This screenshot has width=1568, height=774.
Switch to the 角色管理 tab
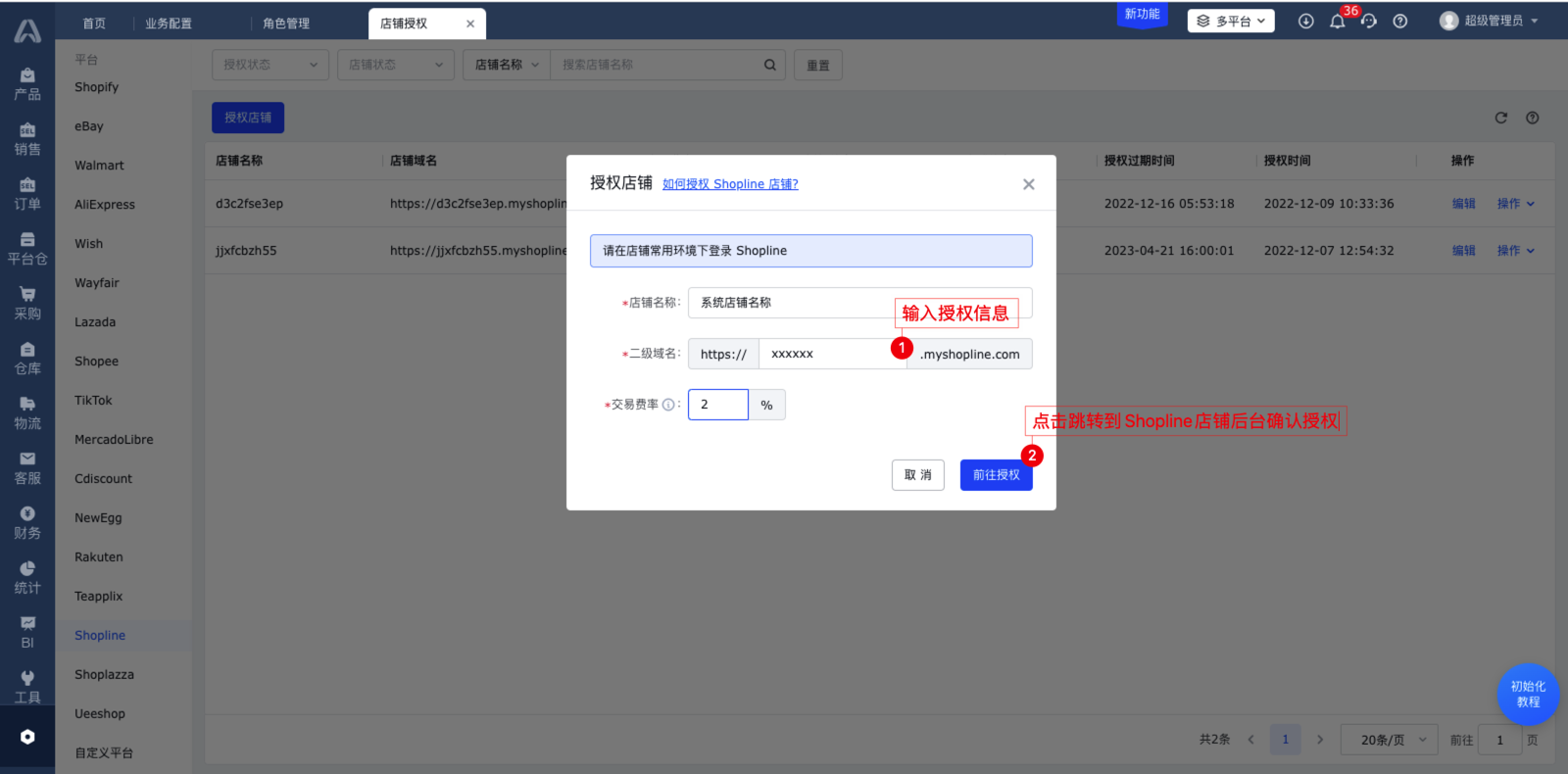tap(286, 24)
